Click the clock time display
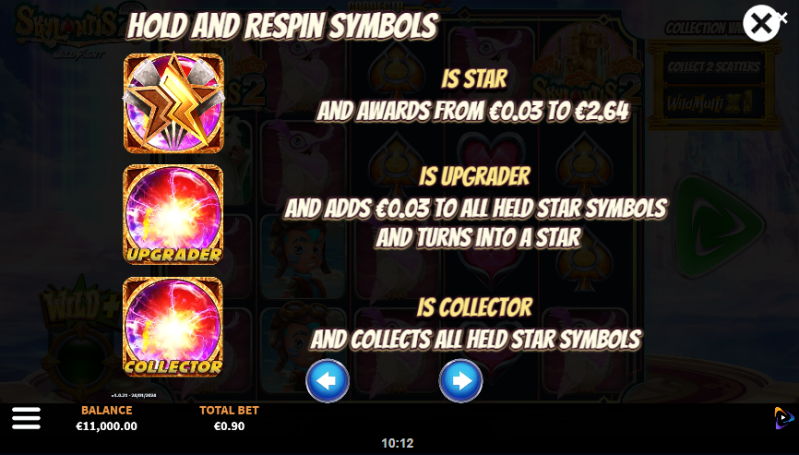Image resolution: width=799 pixels, height=455 pixels. [x=397, y=443]
